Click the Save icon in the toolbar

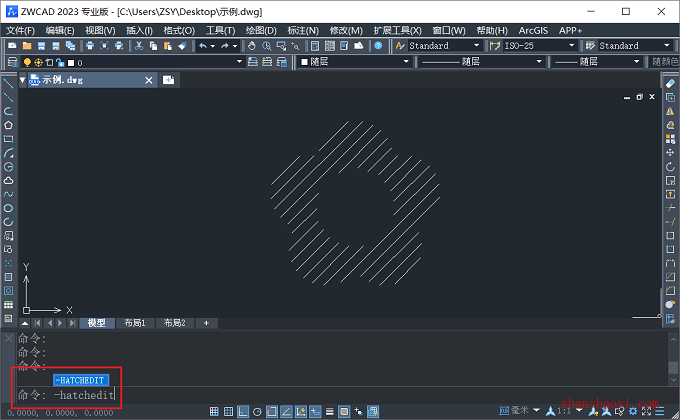(x=41, y=46)
